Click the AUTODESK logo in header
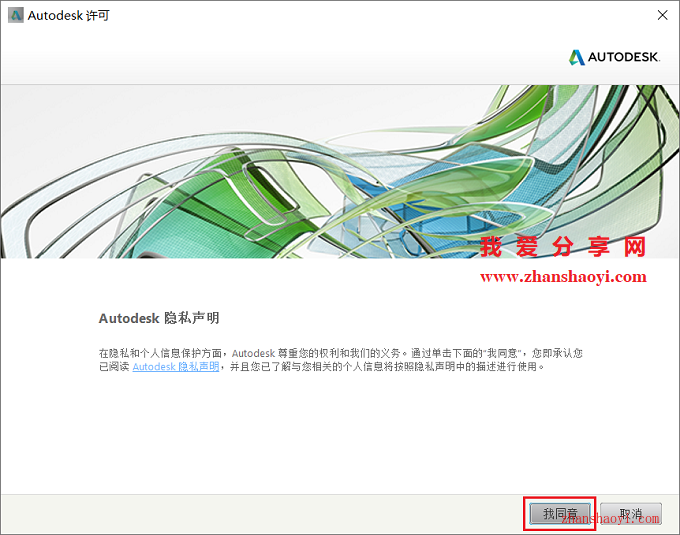 coord(615,57)
